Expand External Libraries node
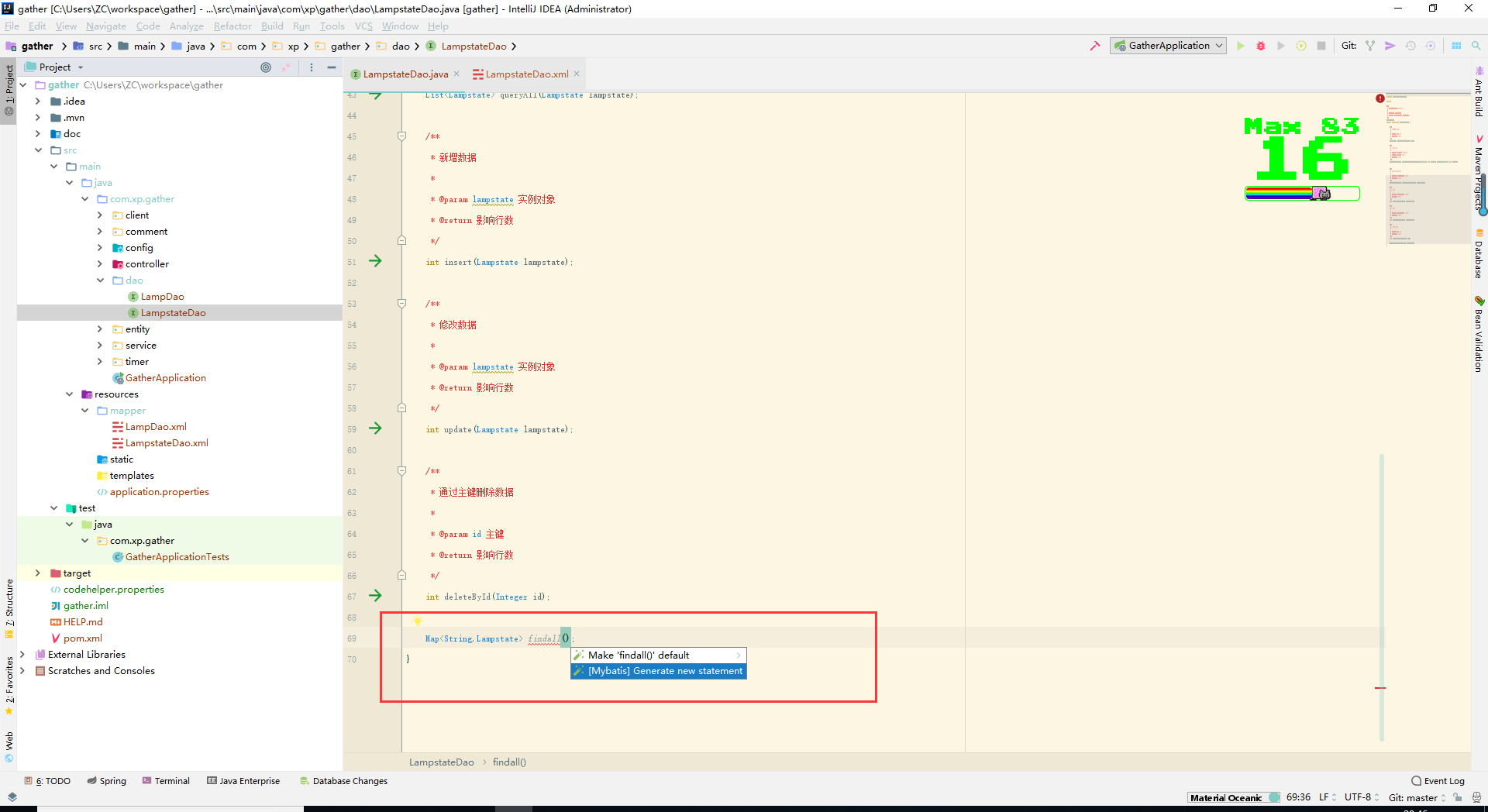The image size is (1488, 812). tap(22, 654)
